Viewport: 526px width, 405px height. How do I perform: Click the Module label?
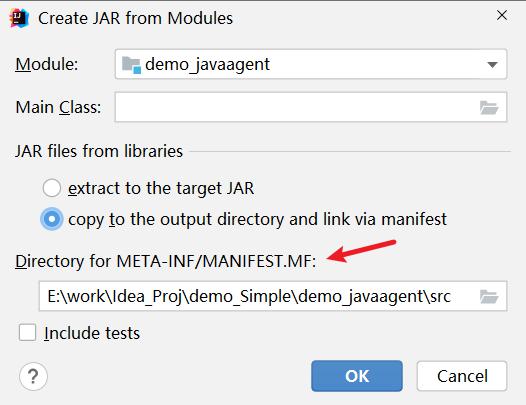point(47,64)
